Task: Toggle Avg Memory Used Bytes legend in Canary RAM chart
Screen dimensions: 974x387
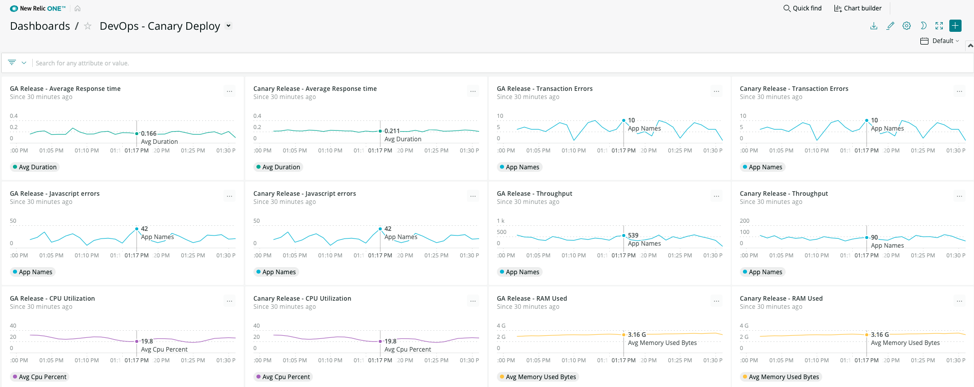Action: pyautogui.click(x=781, y=376)
